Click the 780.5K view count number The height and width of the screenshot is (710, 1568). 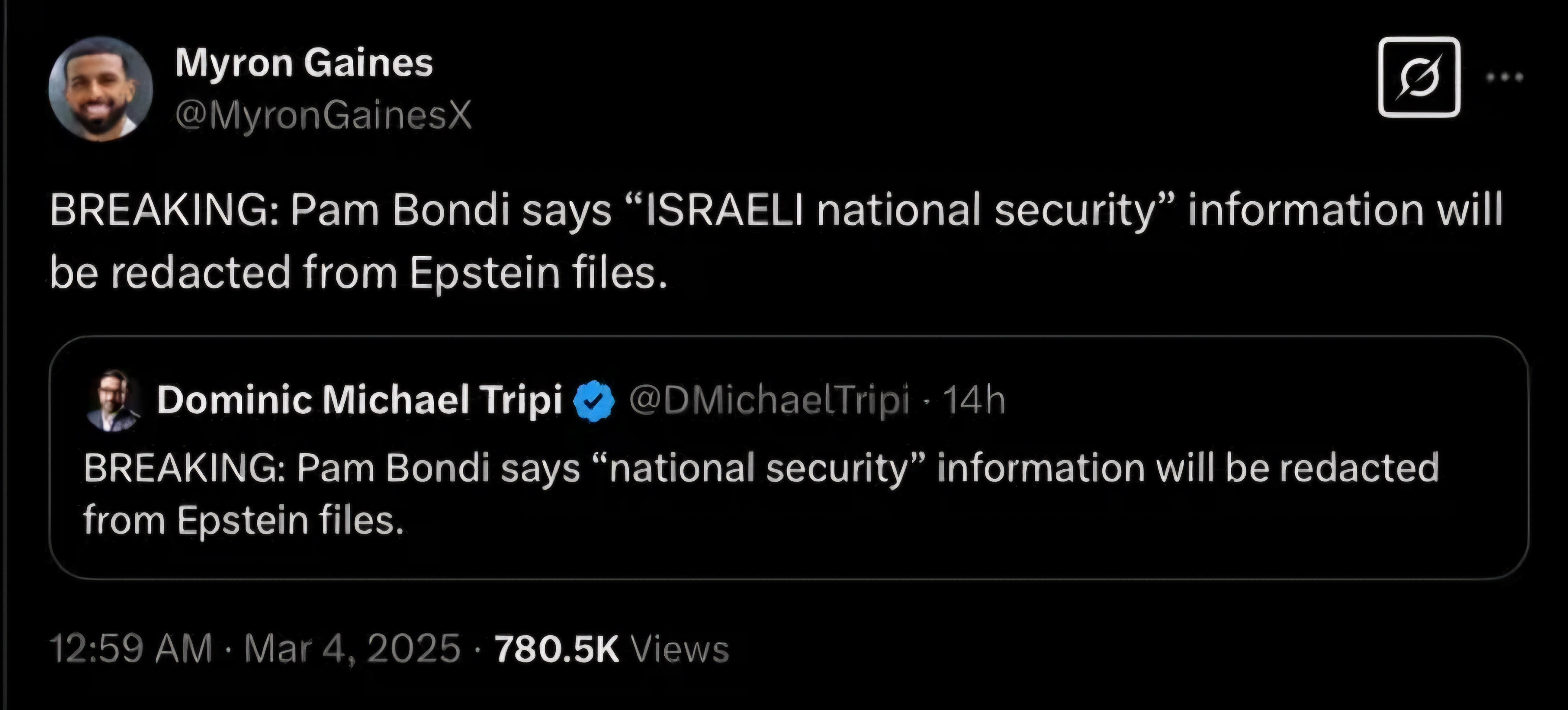[x=556, y=648]
